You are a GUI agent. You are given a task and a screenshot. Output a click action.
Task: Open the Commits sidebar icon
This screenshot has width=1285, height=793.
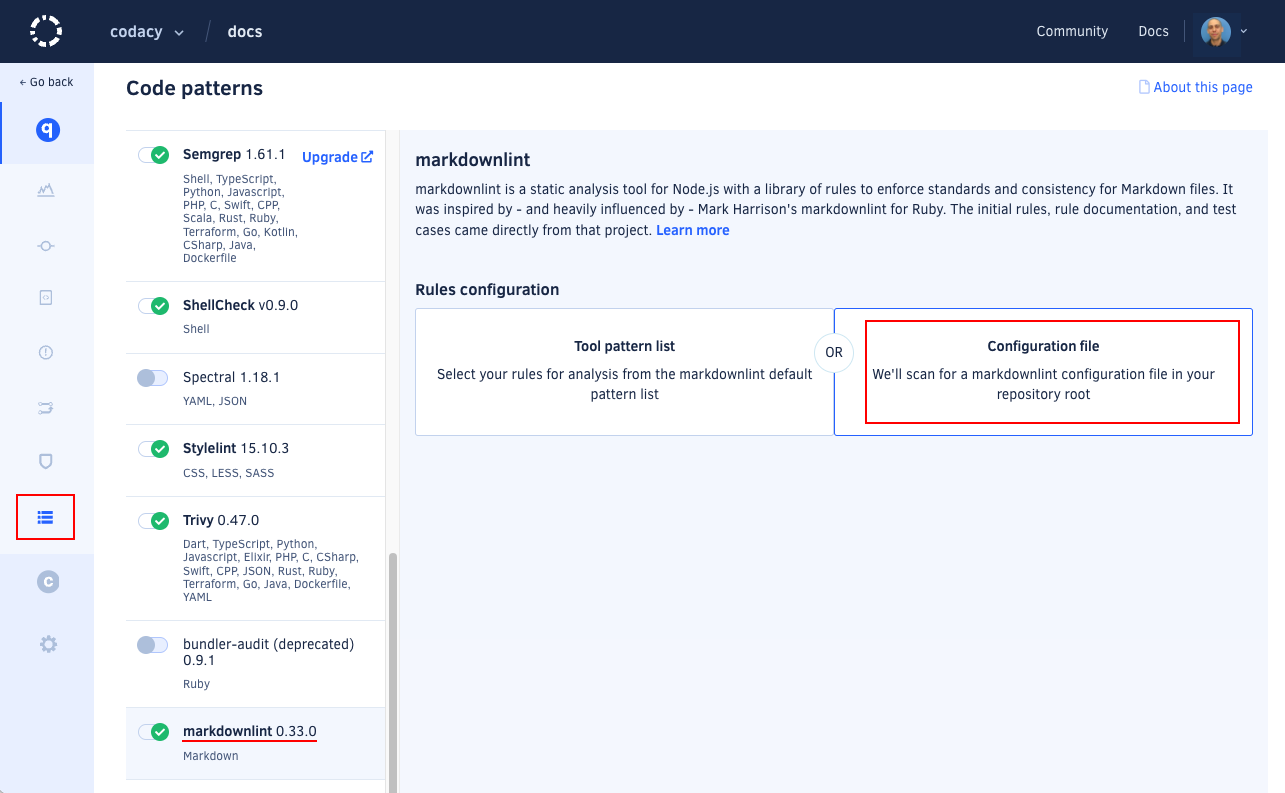46,246
